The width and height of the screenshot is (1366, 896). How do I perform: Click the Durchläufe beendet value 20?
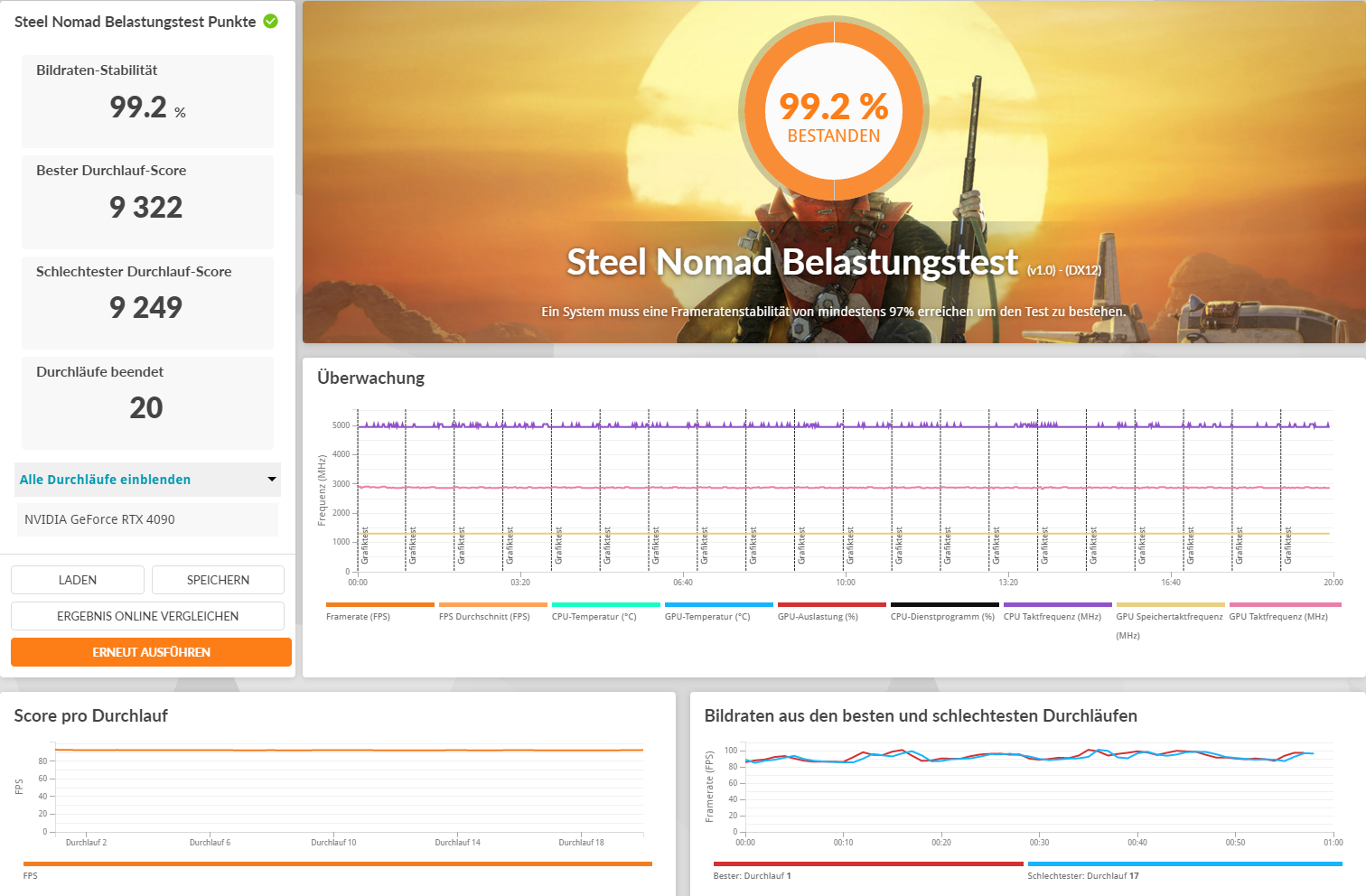click(146, 408)
